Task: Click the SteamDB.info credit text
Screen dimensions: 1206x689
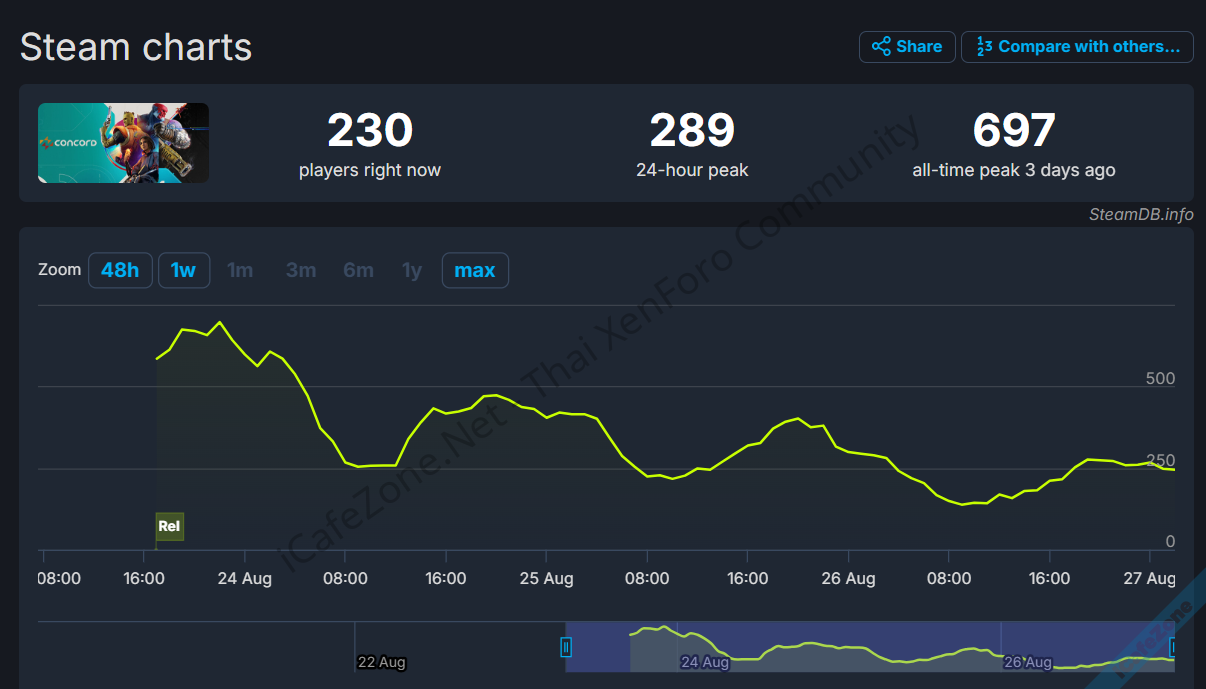Action: pos(1141,214)
